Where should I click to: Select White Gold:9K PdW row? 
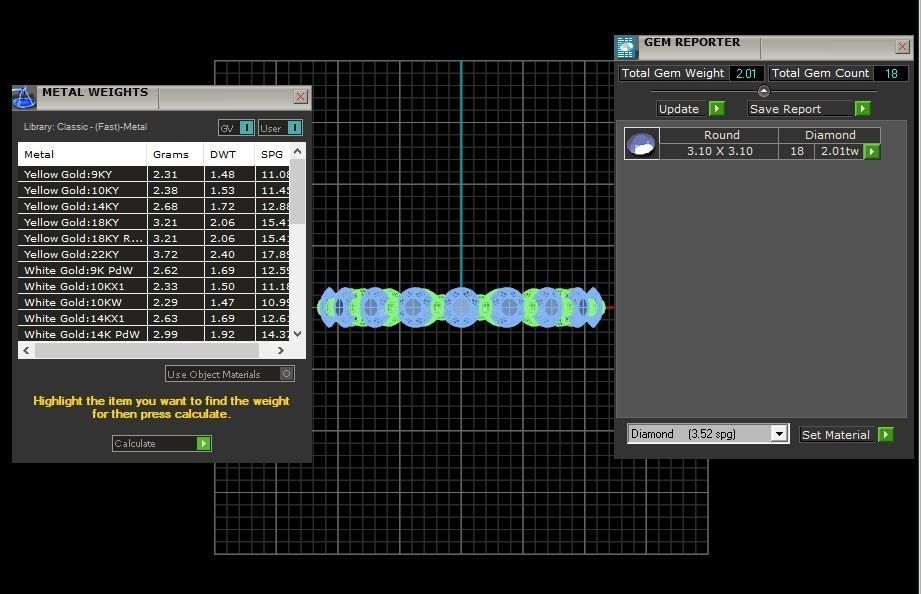coord(154,270)
